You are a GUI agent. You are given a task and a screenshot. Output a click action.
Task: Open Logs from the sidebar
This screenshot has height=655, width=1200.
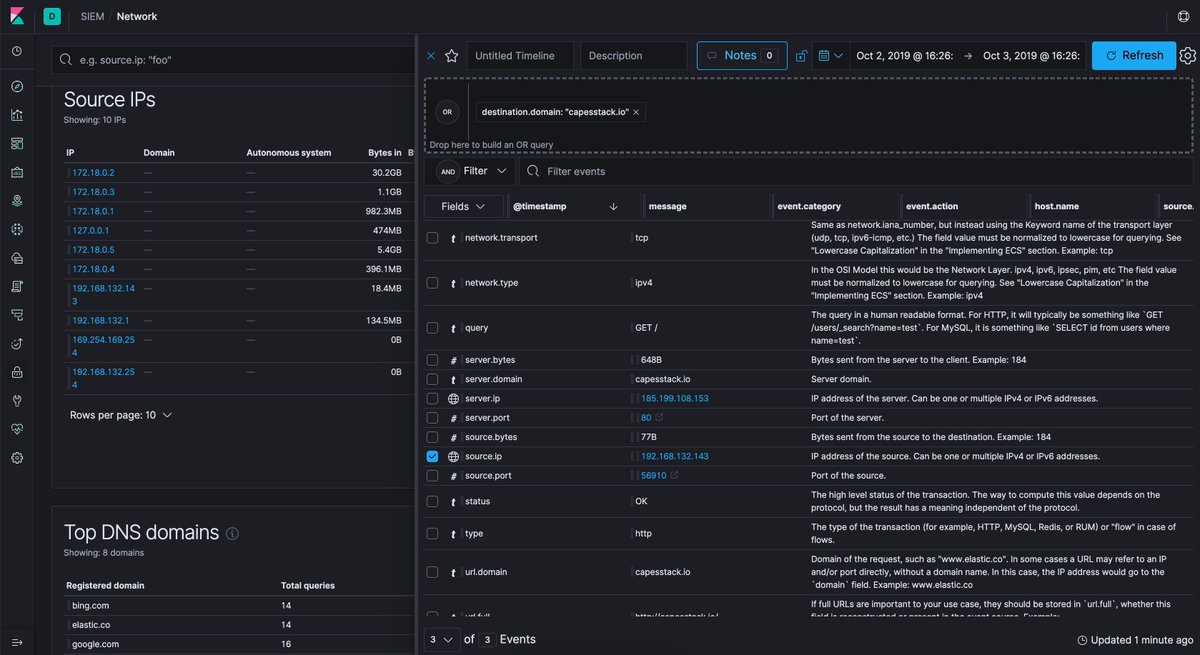pyautogui.click(x=17, y=286)
